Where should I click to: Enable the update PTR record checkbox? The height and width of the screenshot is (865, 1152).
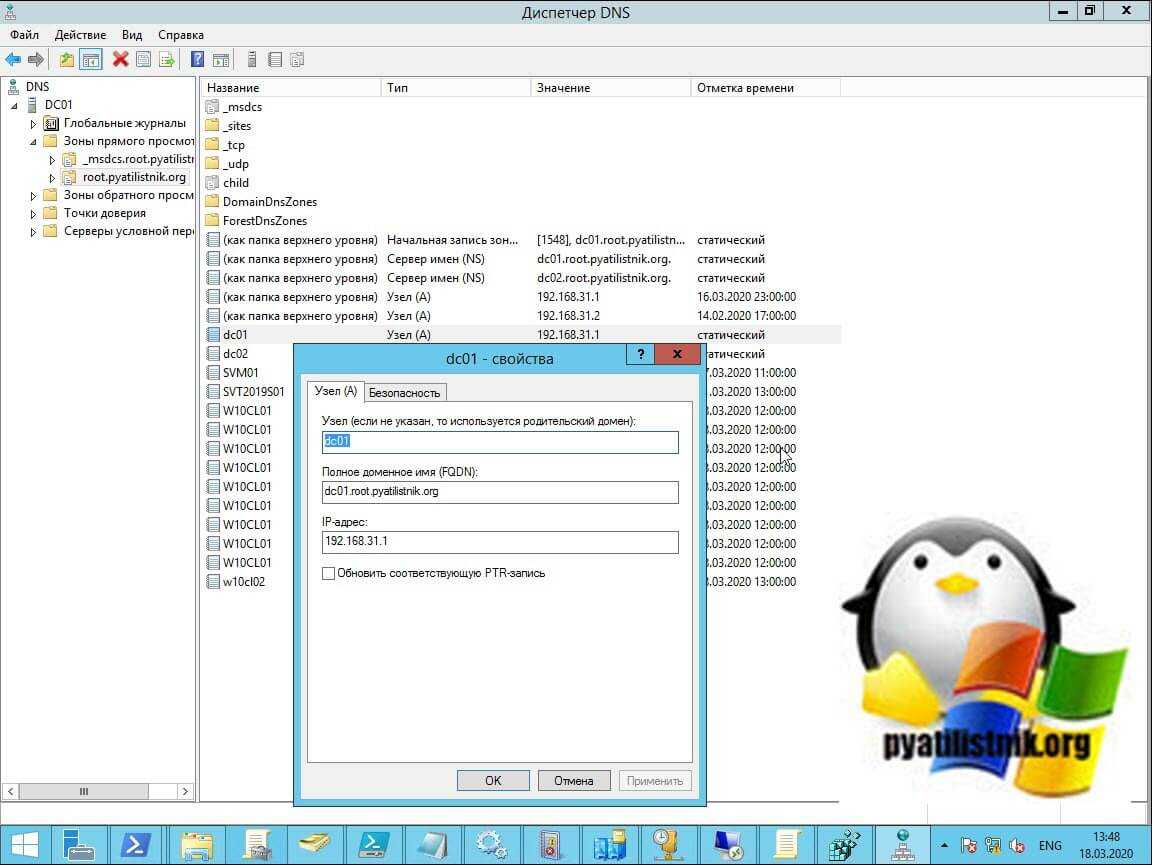pos(329,574)
